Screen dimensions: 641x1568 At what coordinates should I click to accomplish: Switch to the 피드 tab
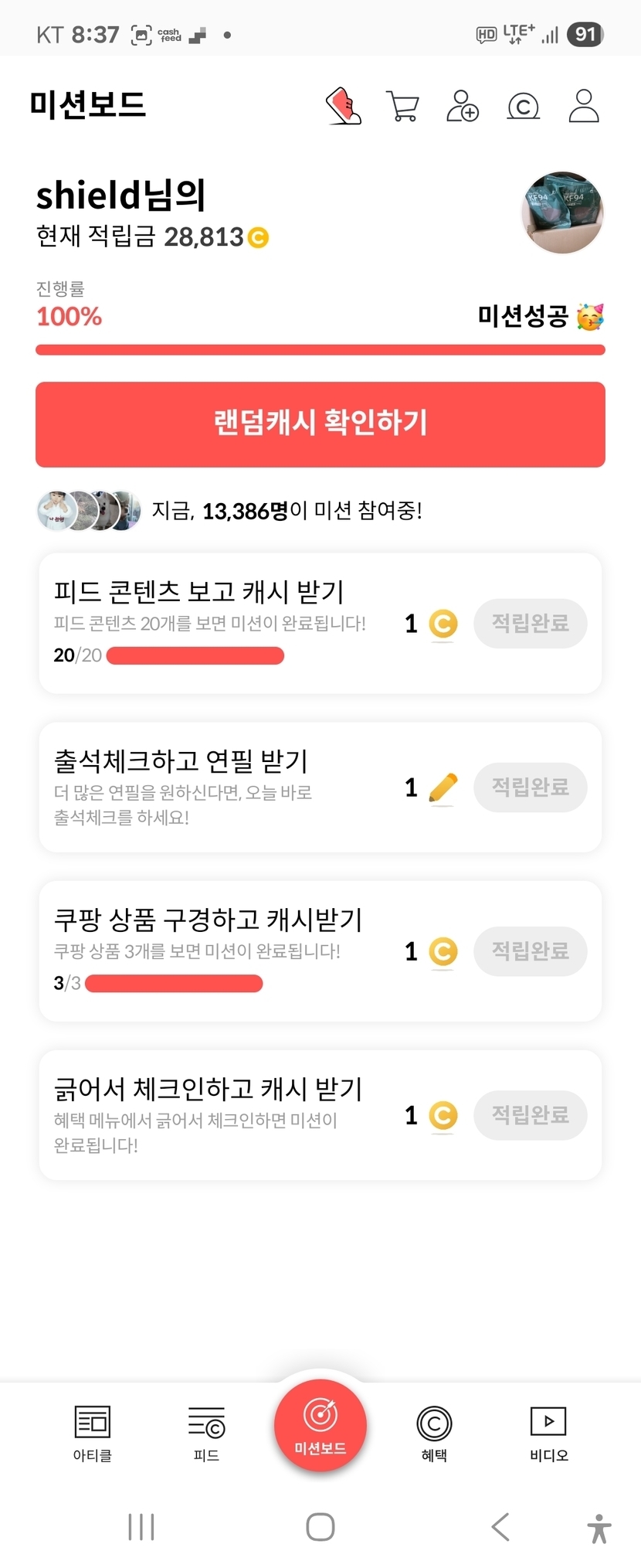[206, 1433]
